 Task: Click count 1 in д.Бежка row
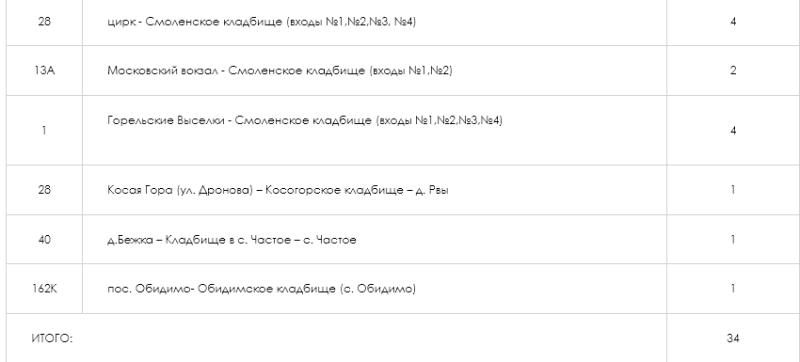click(x=733, y=239)
